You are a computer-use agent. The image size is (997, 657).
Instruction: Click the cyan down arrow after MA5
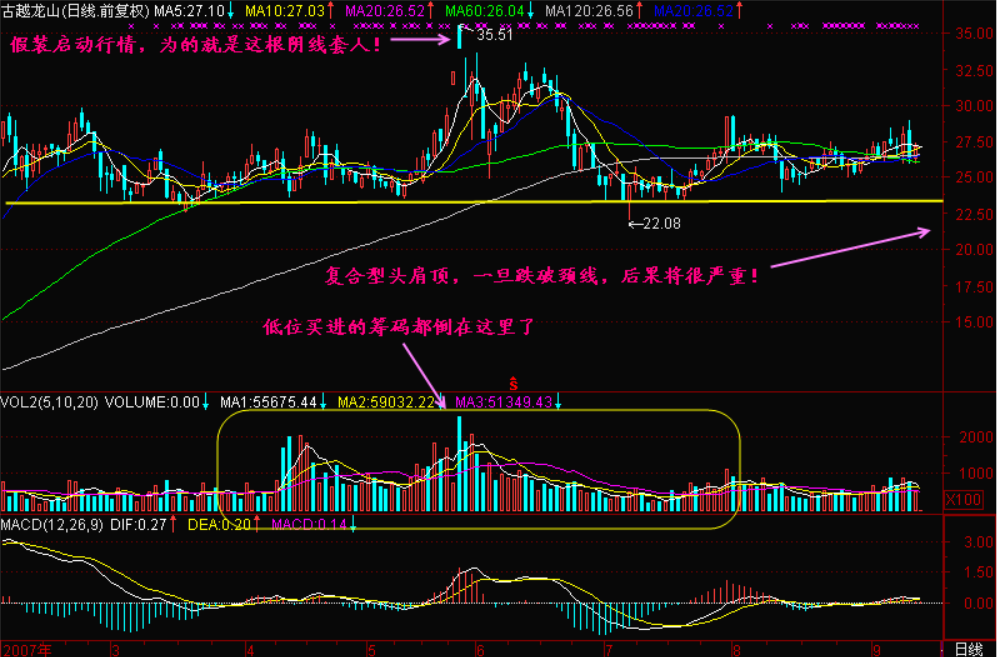click(233, 11)
